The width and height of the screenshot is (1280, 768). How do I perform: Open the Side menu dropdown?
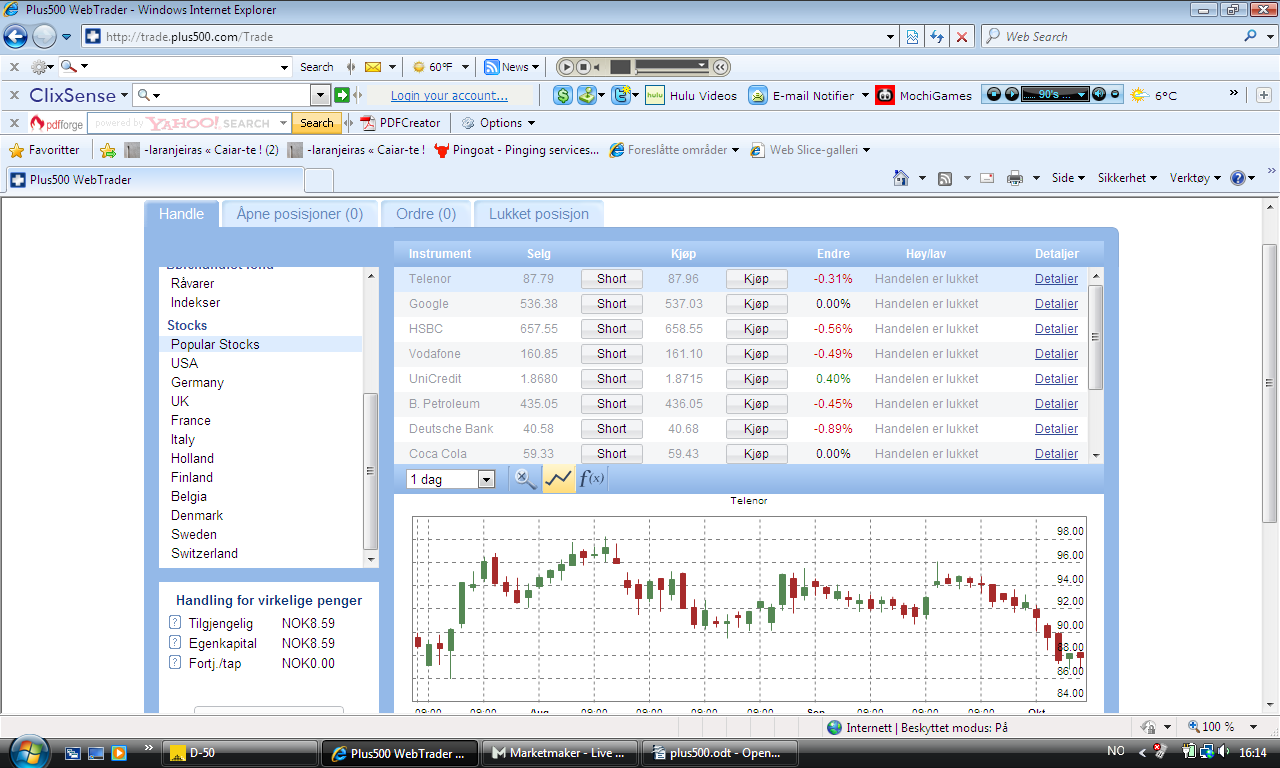[1068, 178]
